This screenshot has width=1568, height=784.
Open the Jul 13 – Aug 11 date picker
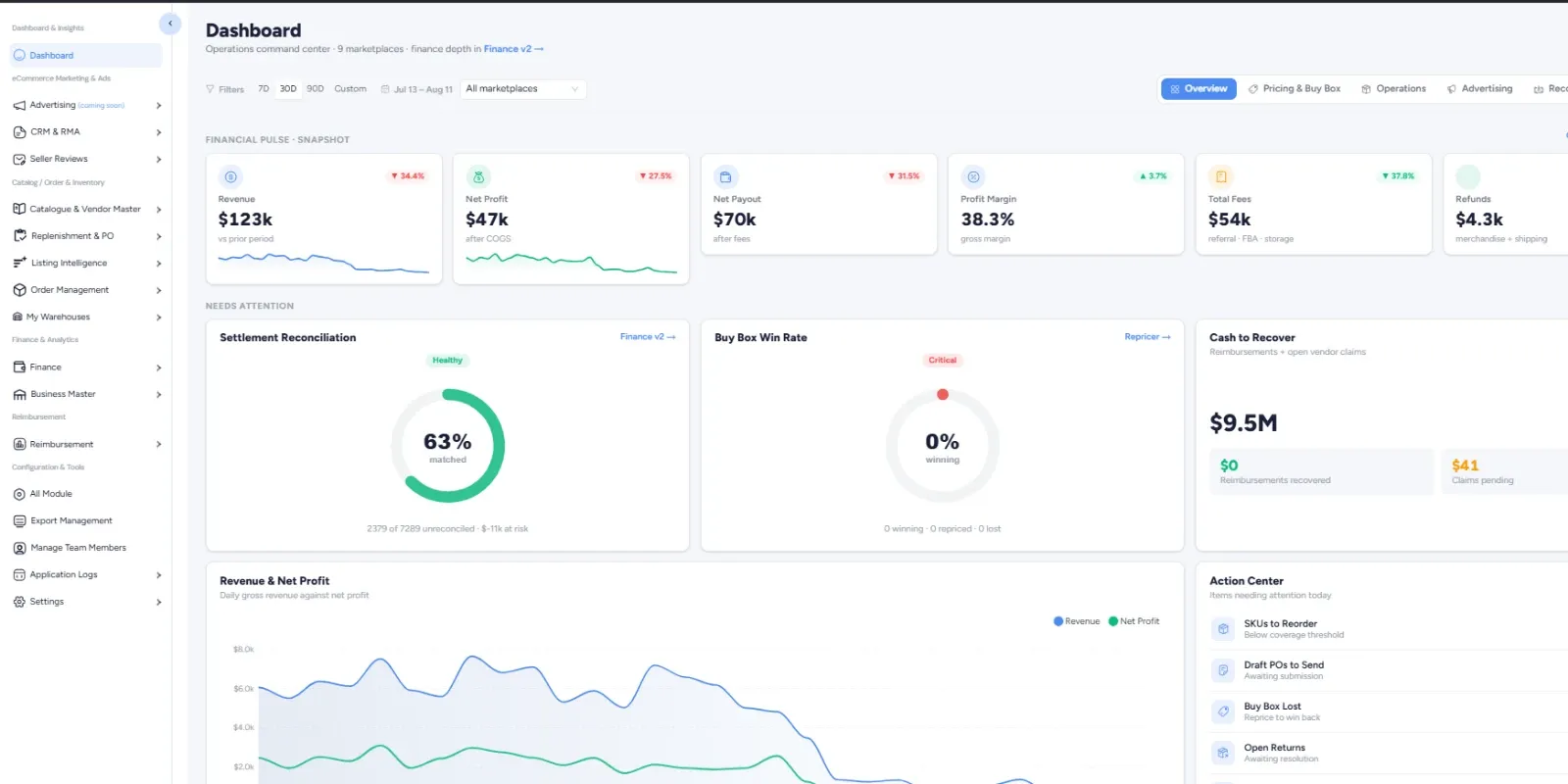click(416, 89)
